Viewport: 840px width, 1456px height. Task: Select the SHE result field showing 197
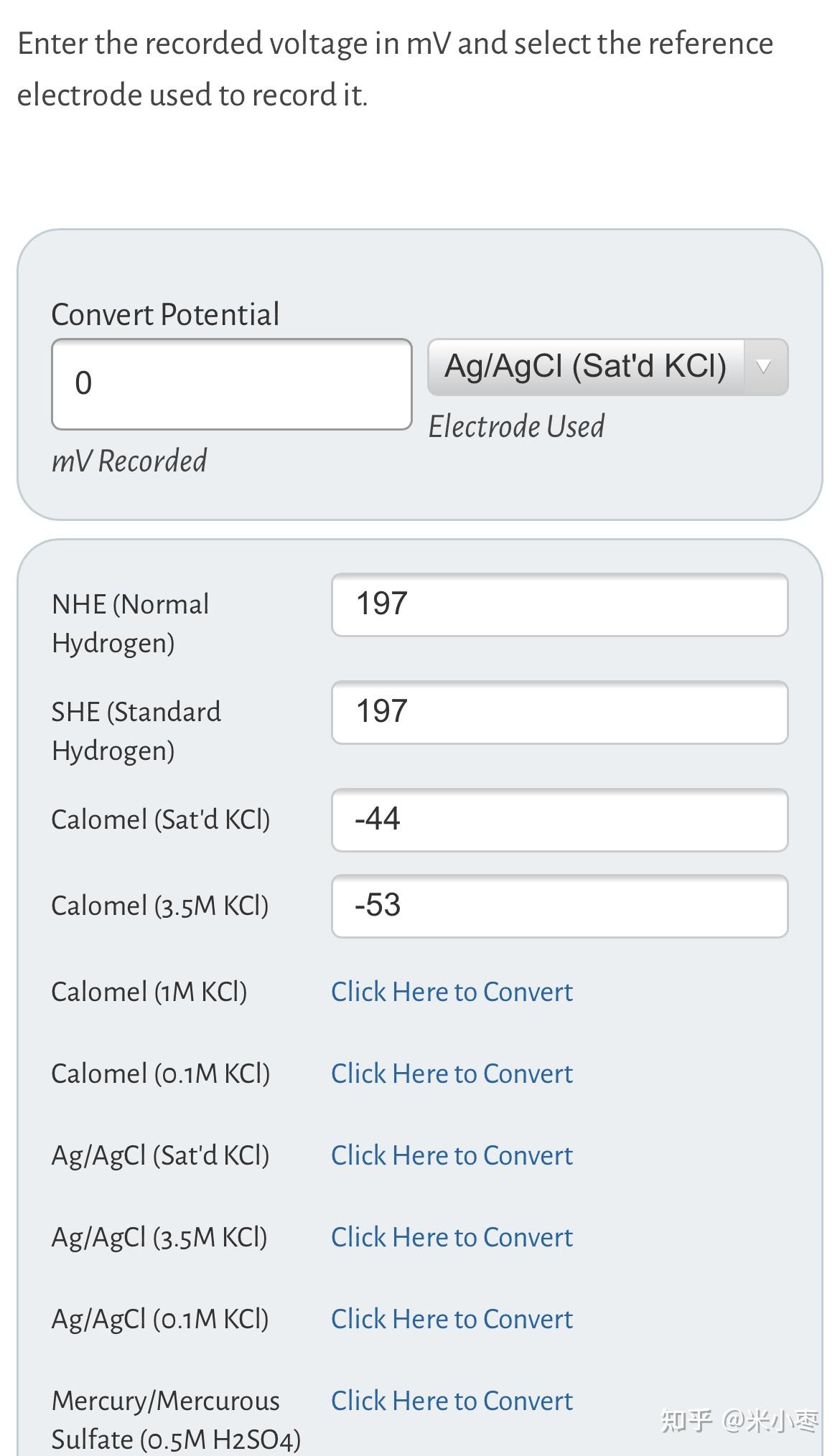tap(559, 712)
